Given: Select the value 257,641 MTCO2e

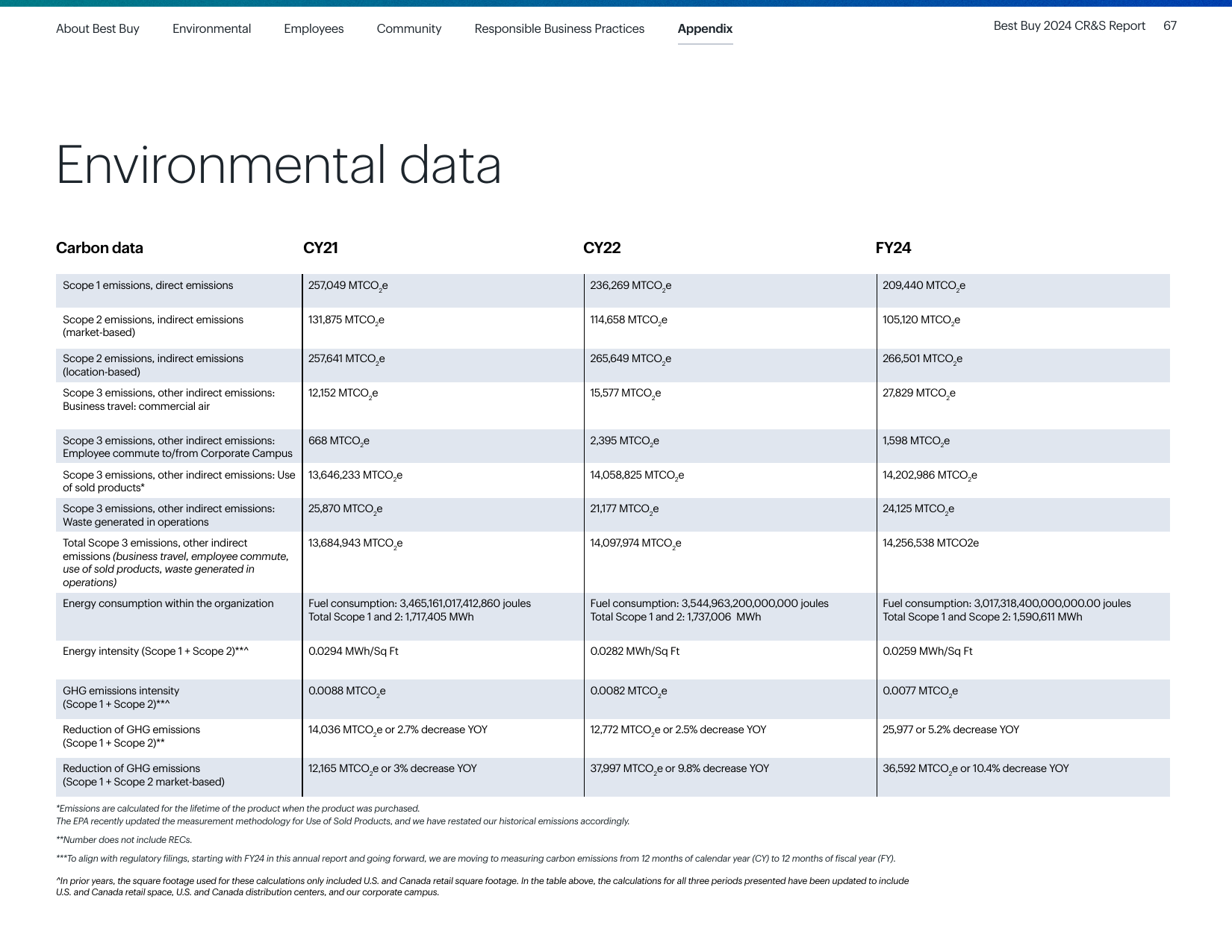Looking at the screenshot, I should (346, 359).
